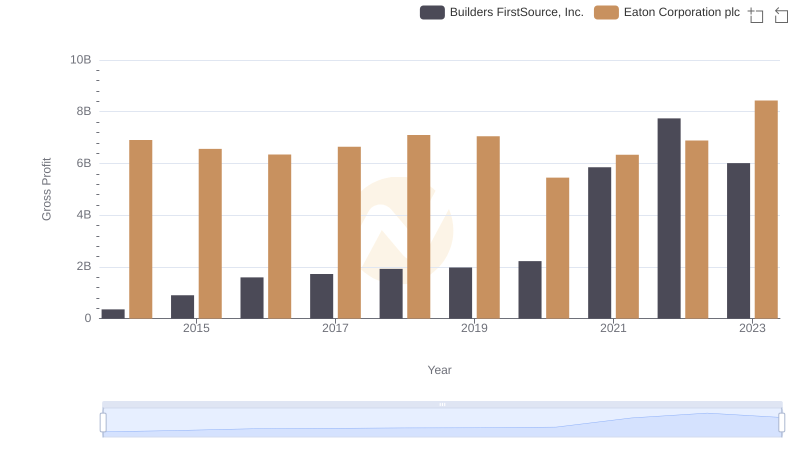Toggle Eaton Corporation plc legend swatch

(606, 12)
